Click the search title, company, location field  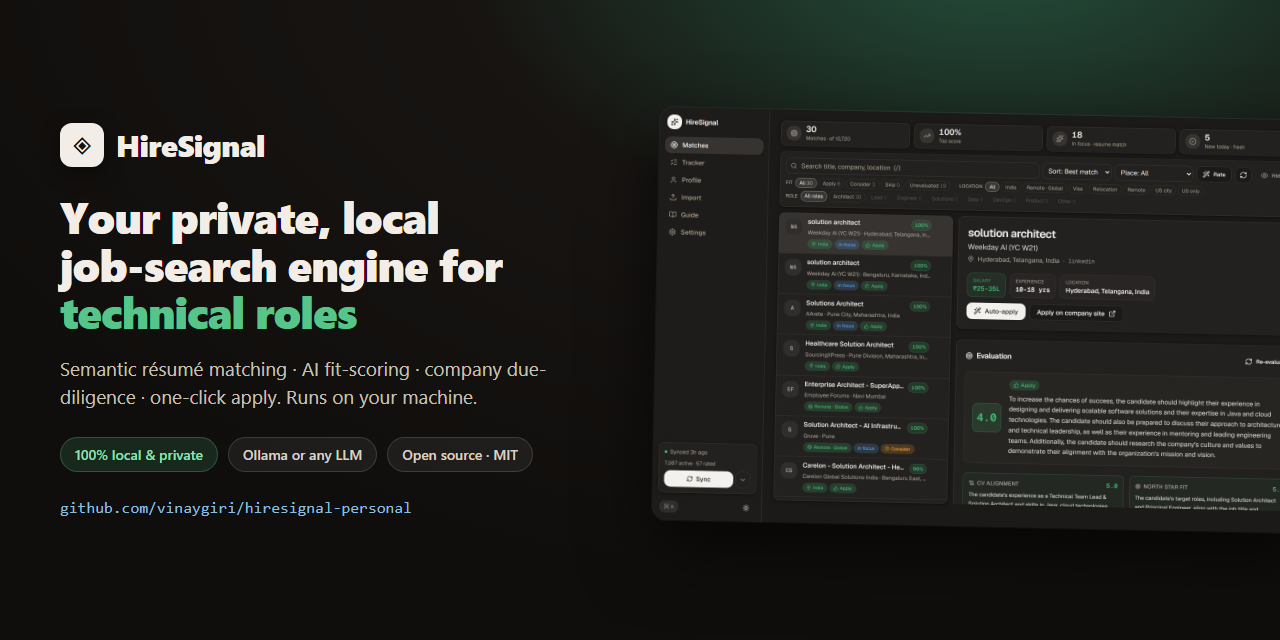pos(911,168)
